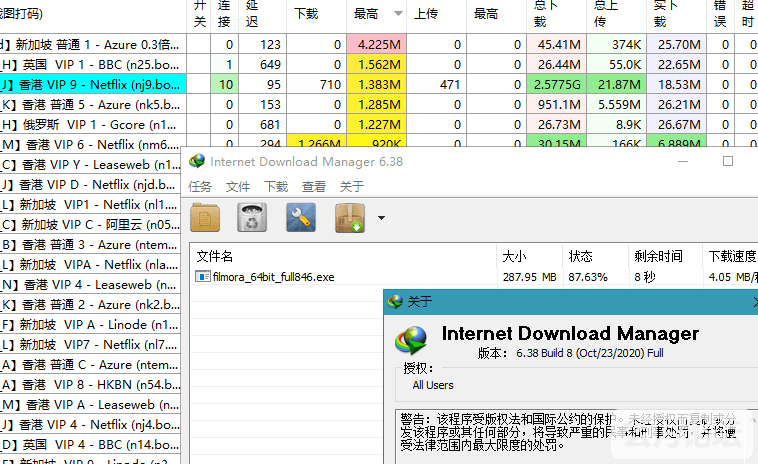Image resolution: width=758 pixels, height=464 pixels.
Task: Open the 关于 menu in IDM
Action: [x=351, y=187]
